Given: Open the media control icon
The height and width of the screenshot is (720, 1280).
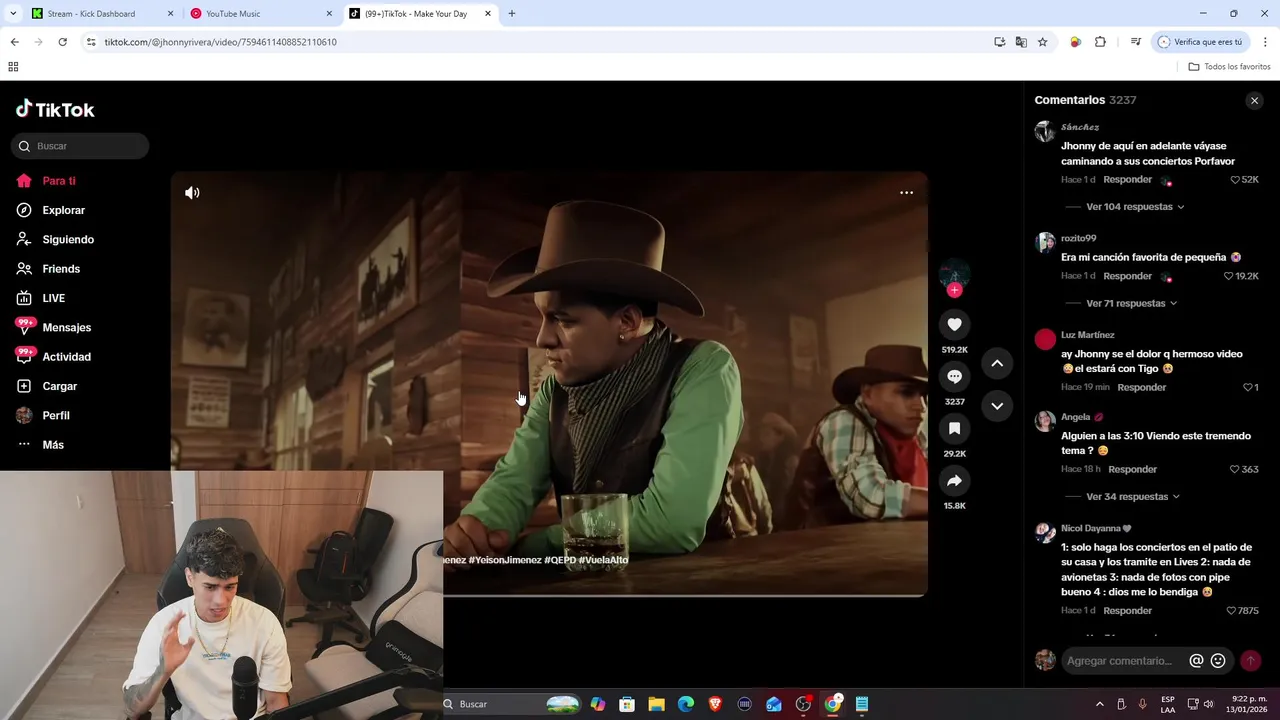Looking at the screenshot, I should 1135,42.
